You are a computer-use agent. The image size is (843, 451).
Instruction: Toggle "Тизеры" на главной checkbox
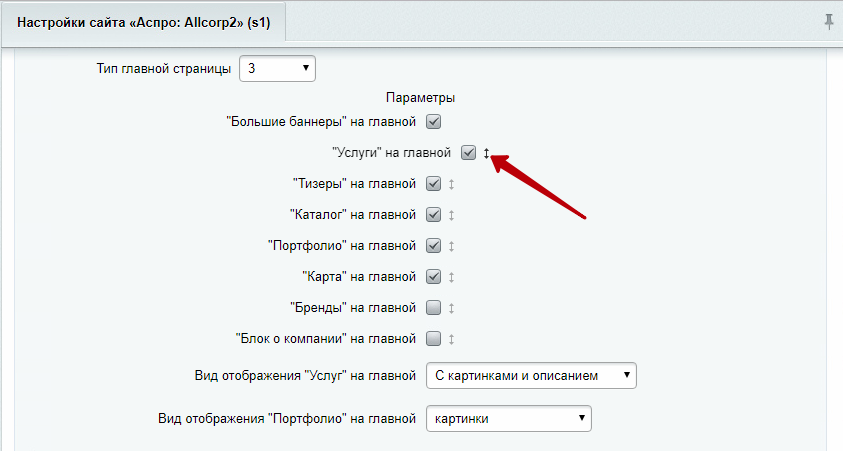(x=433, y=184)
